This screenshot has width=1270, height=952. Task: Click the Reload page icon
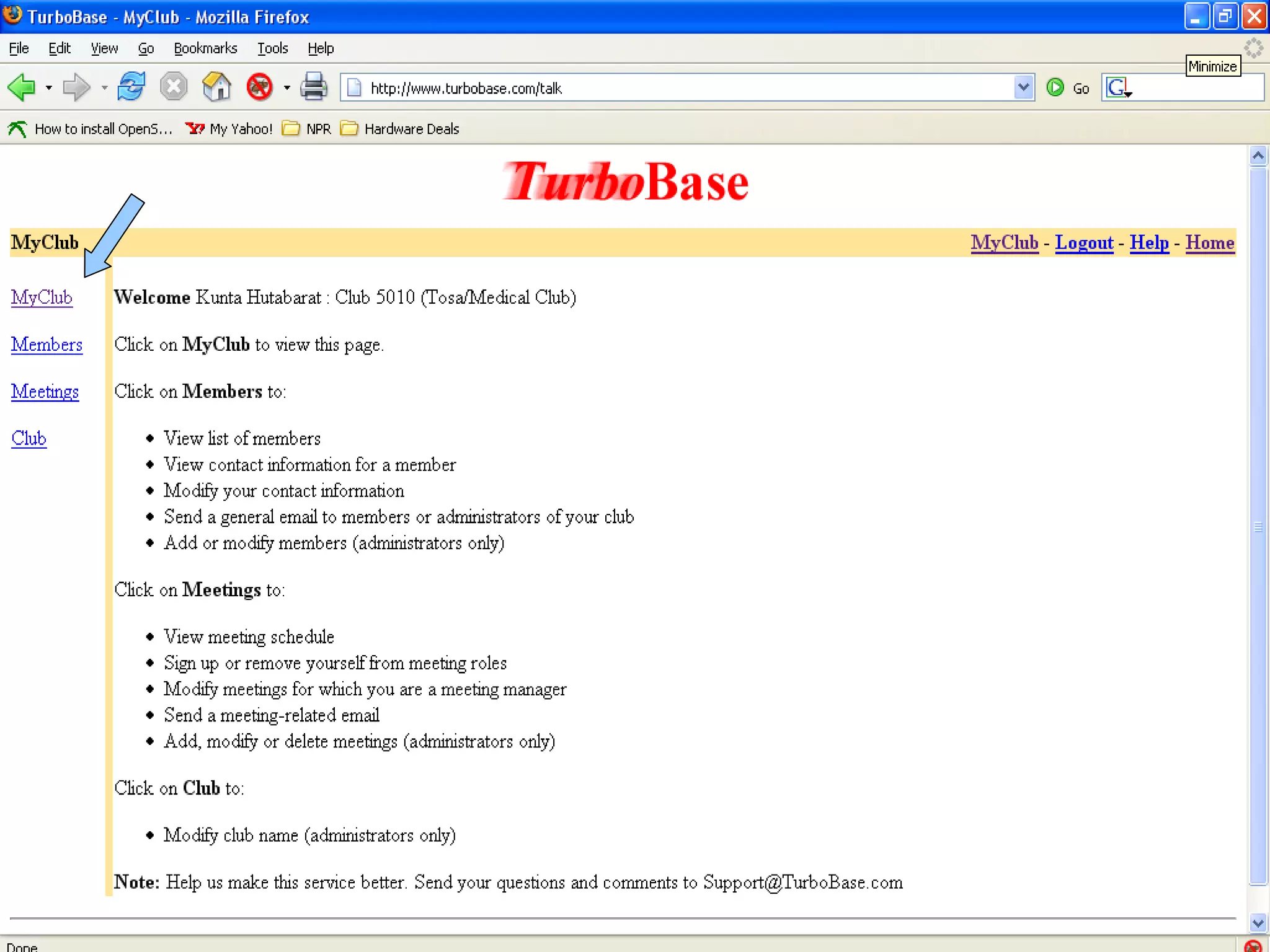coord(131,87)
